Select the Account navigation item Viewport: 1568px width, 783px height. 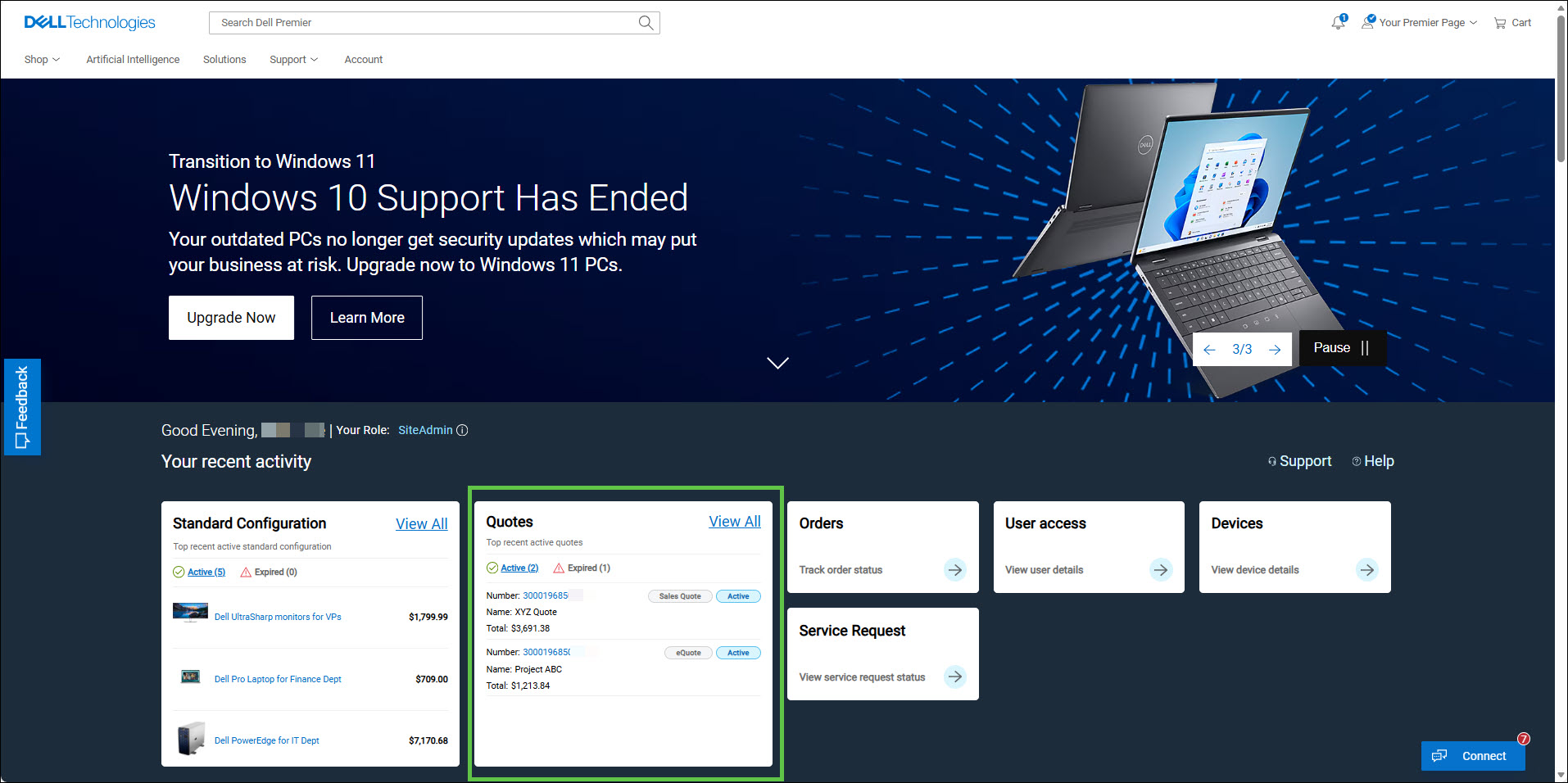(363, 59)
